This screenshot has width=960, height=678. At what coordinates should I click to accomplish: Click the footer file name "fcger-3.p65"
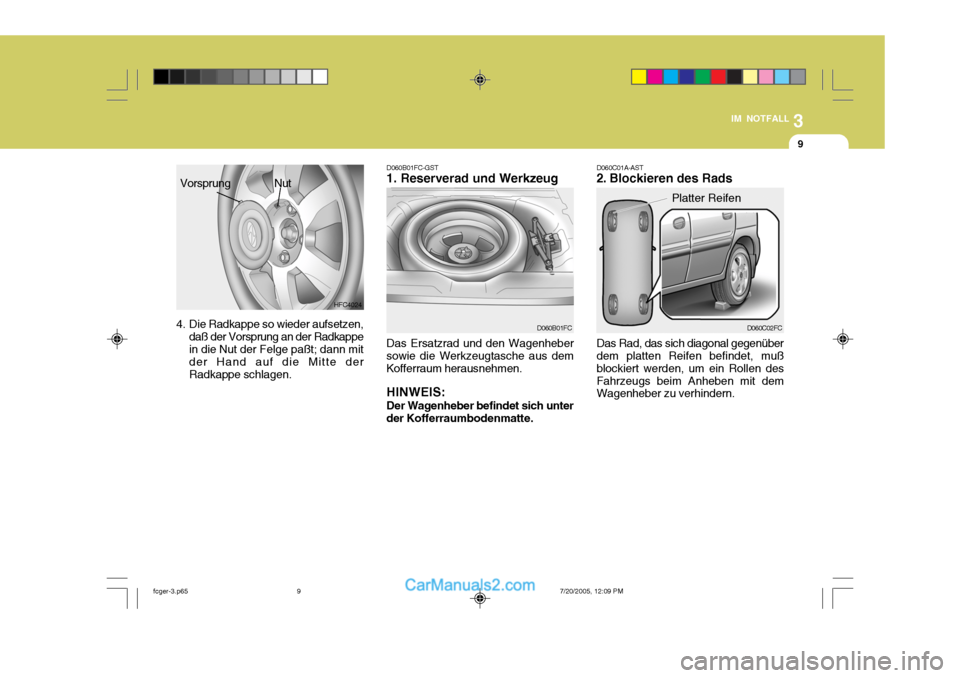[170, 592]
